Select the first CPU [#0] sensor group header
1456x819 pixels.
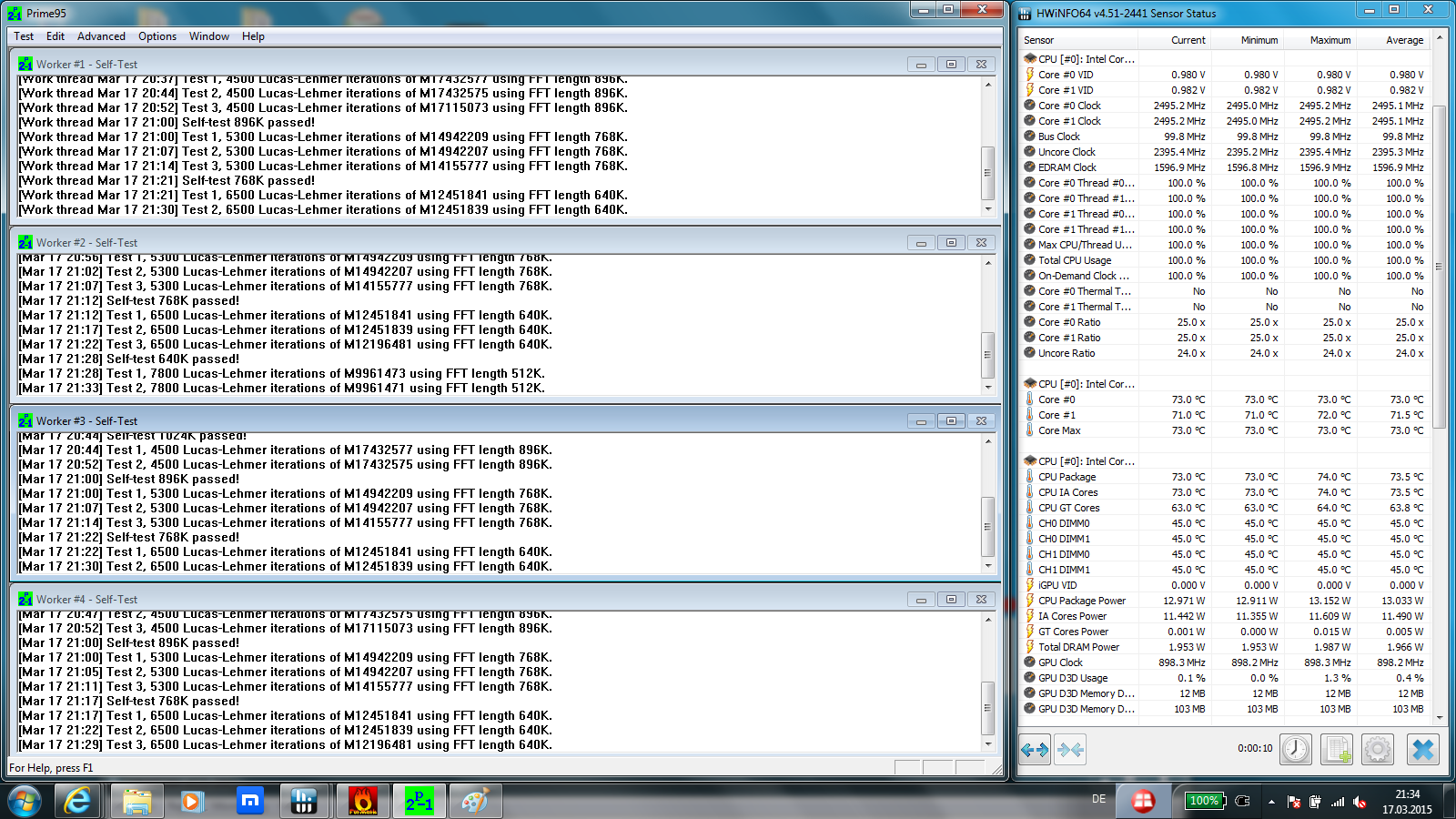click(x=1086, y=59)
